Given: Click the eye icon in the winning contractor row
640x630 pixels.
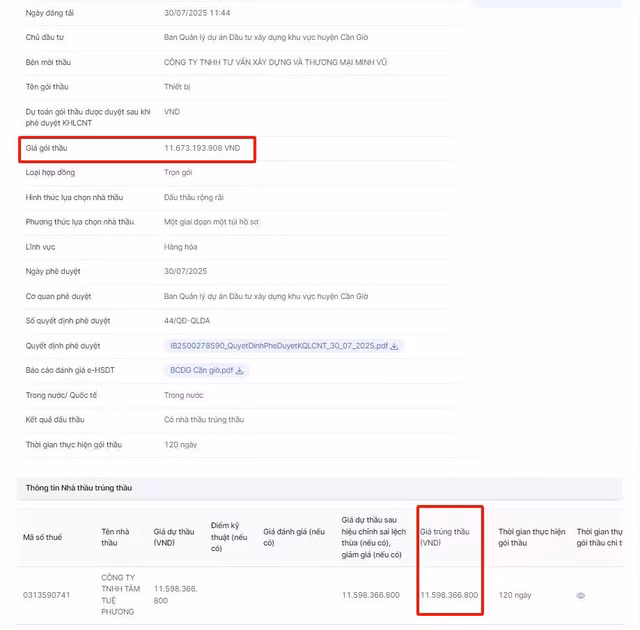Looking at the screenshot, I should pos(581,595).
